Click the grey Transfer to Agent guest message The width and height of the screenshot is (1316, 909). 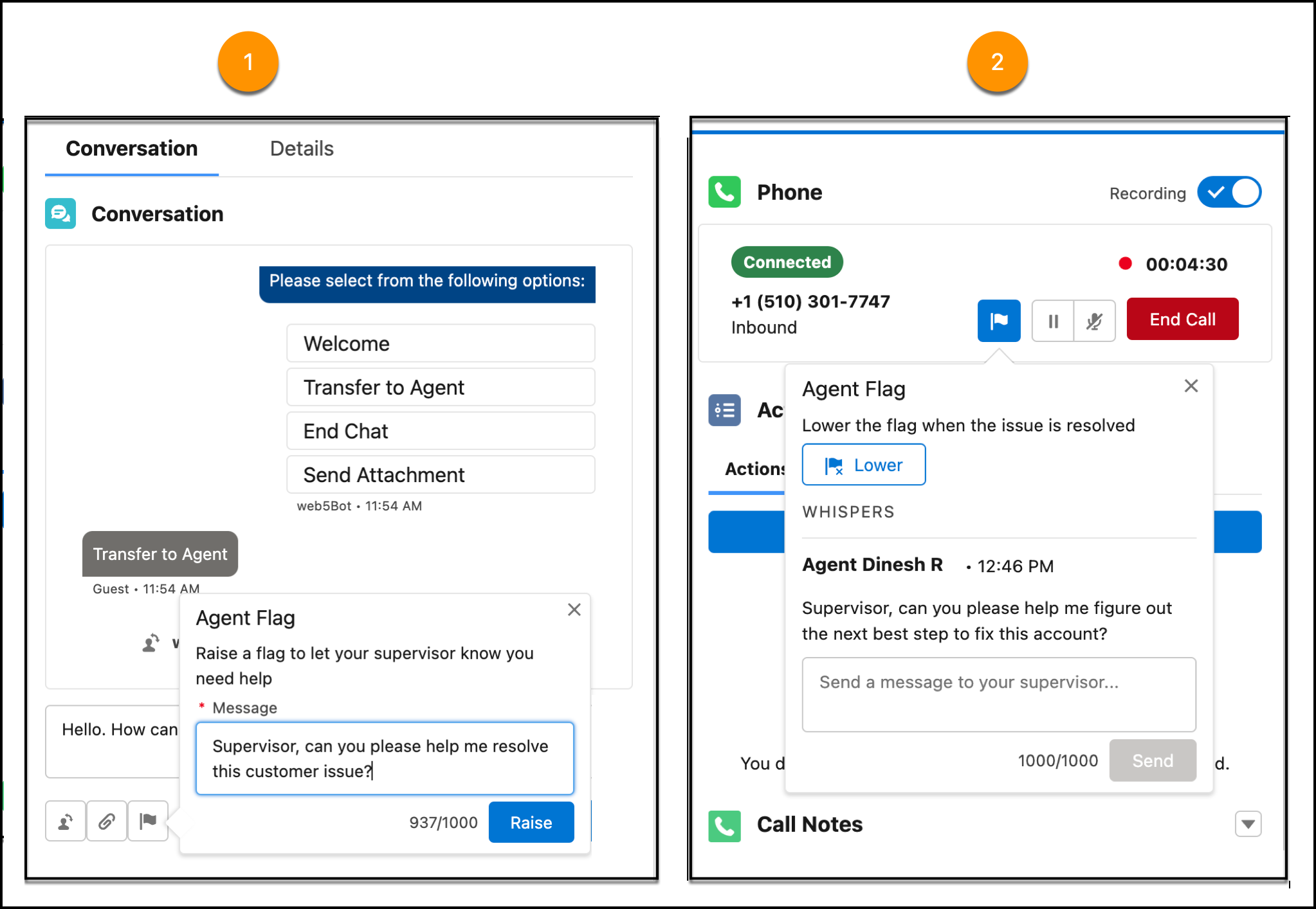coord(160,553)
